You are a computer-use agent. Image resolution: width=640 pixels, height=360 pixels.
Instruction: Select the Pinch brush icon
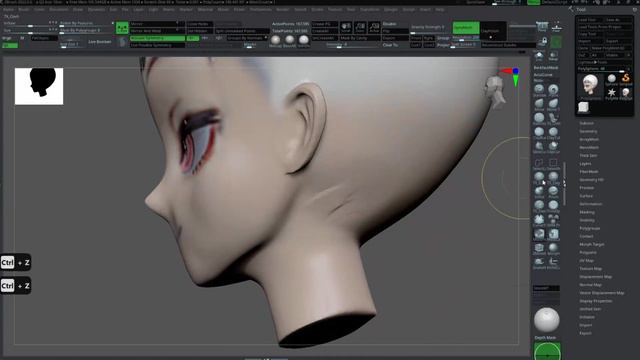[553, 191]
